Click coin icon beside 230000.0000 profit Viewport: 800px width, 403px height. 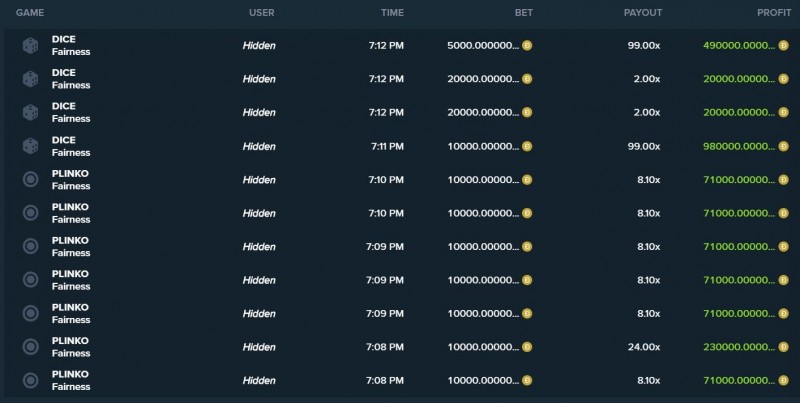[x=784, y=347]
